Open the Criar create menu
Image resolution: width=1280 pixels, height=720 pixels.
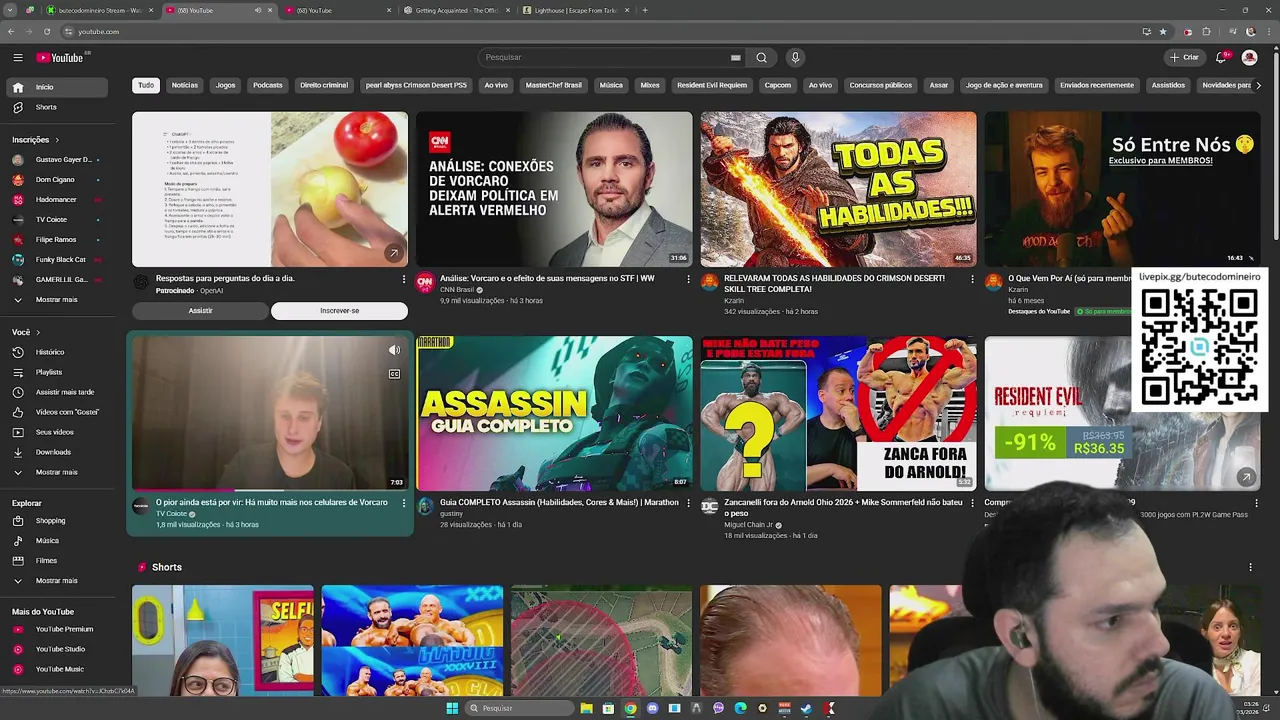coord(1184,57)
